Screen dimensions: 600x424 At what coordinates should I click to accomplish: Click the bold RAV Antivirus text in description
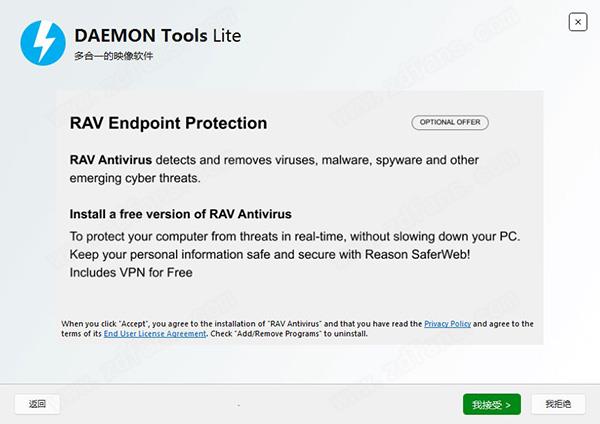point(111,160)
